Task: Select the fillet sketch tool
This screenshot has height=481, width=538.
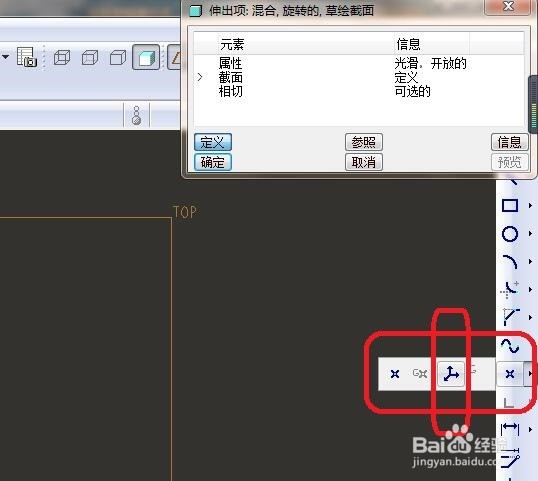Action: [x=510, y=290]
